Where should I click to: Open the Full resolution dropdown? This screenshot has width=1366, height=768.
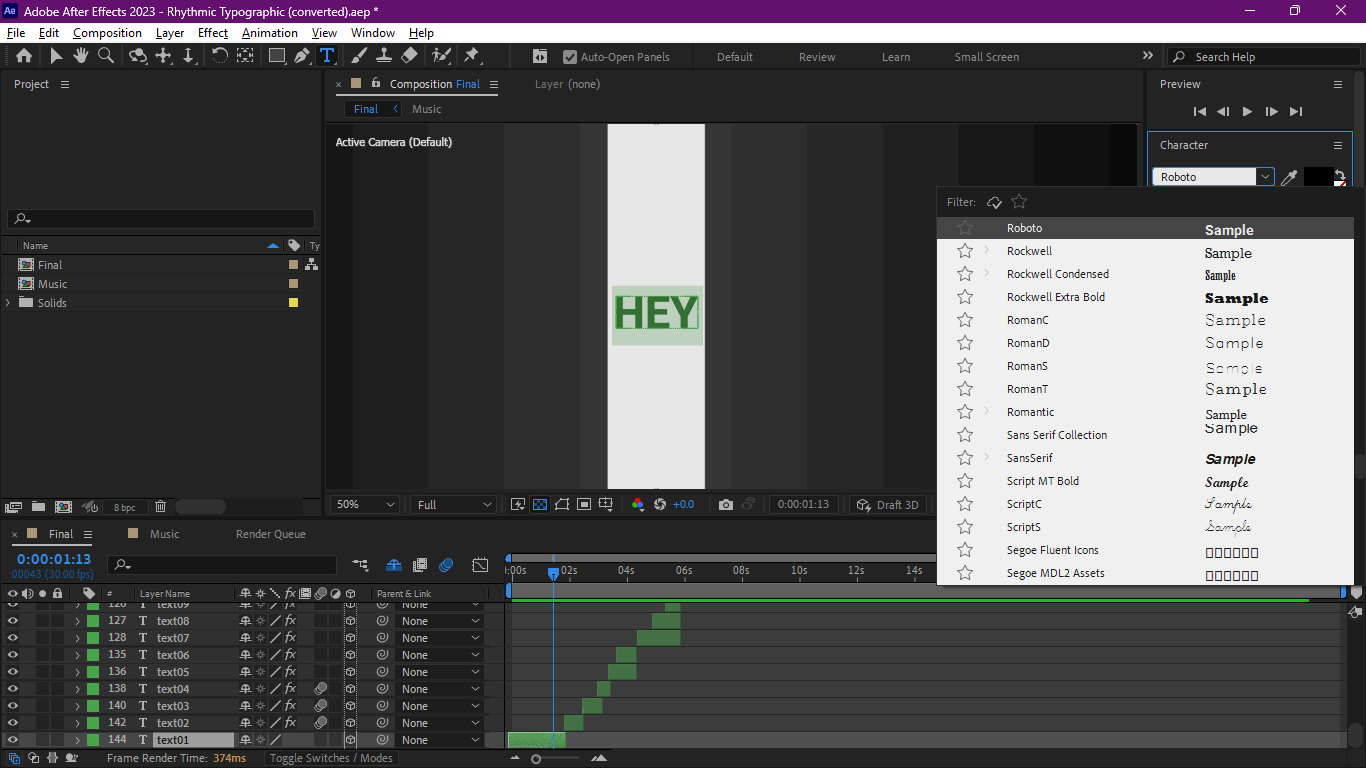[x=454, y=504]
